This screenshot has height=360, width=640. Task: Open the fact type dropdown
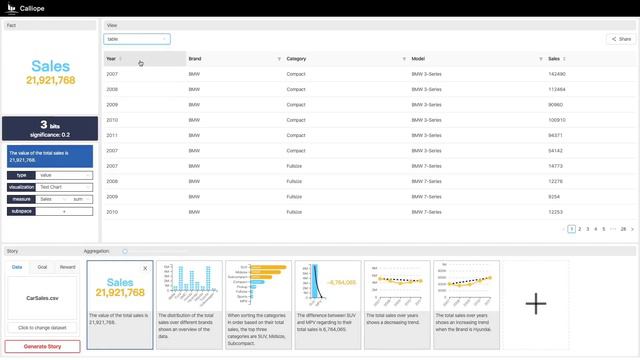[64, 175]
